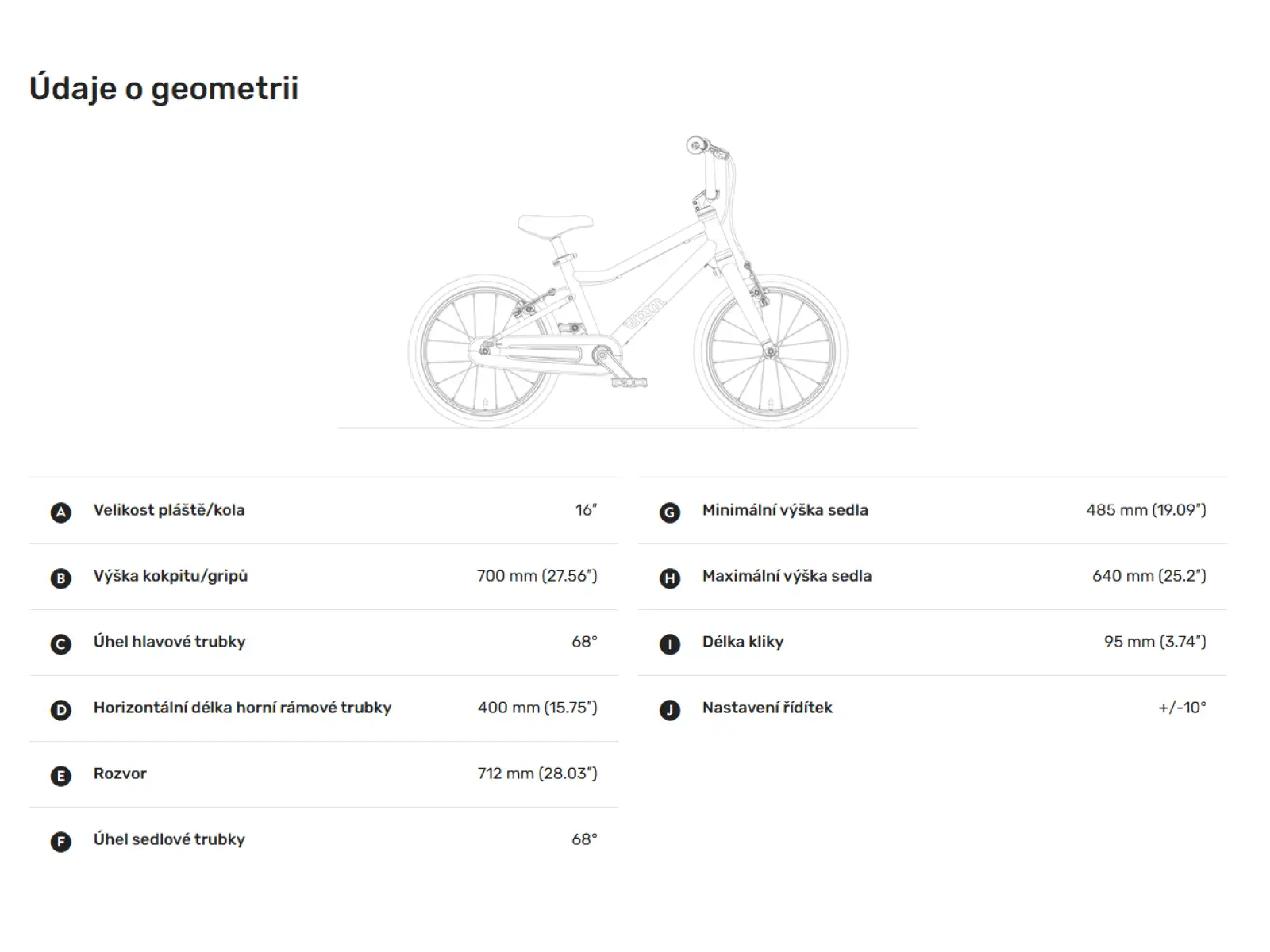This screenshot has width=1270, height=952.
Task: Click the 95 mm (3.74") crank length value
Action: tap(1155, 642)
